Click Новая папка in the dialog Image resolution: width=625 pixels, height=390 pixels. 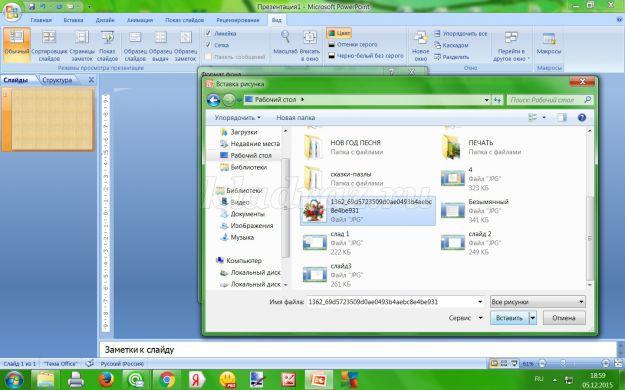[296, 118]
